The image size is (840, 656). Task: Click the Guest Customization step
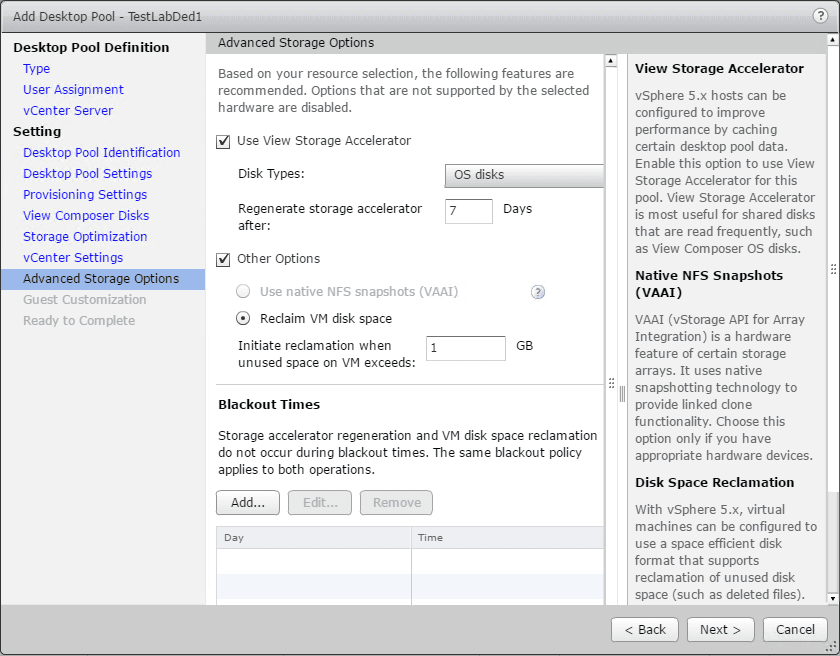click(x=85, y=299)
